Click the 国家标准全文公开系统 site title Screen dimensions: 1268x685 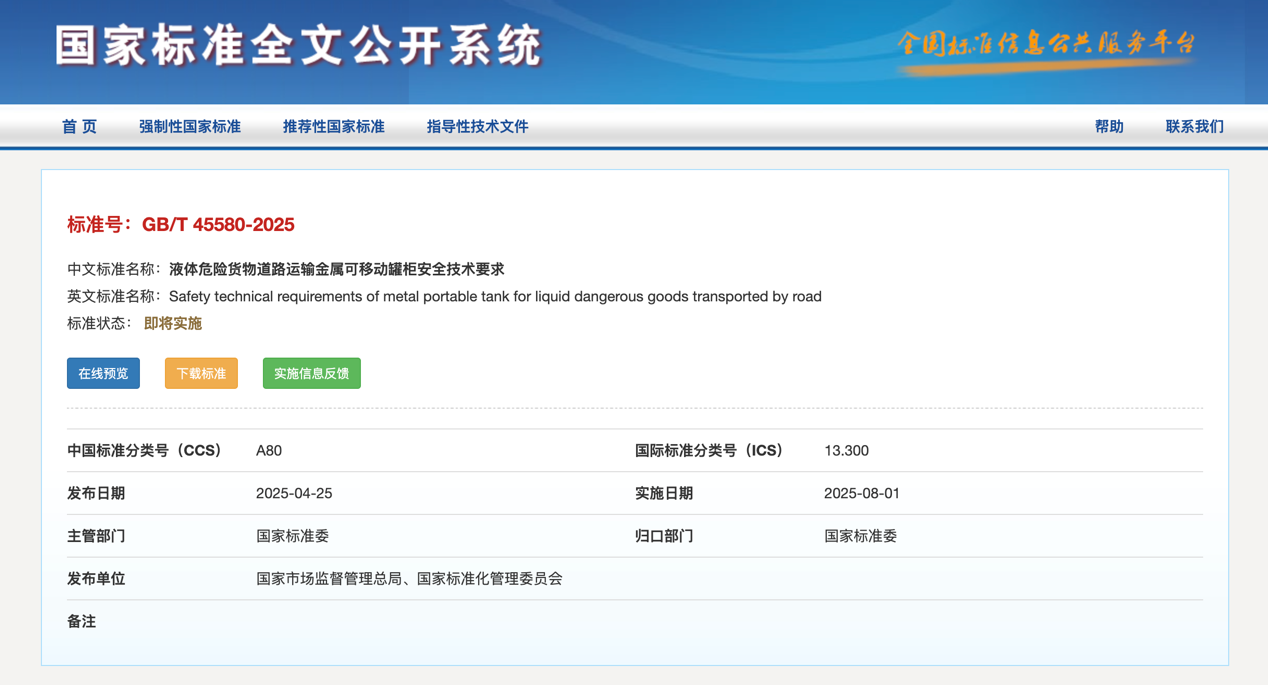[298, 46]
